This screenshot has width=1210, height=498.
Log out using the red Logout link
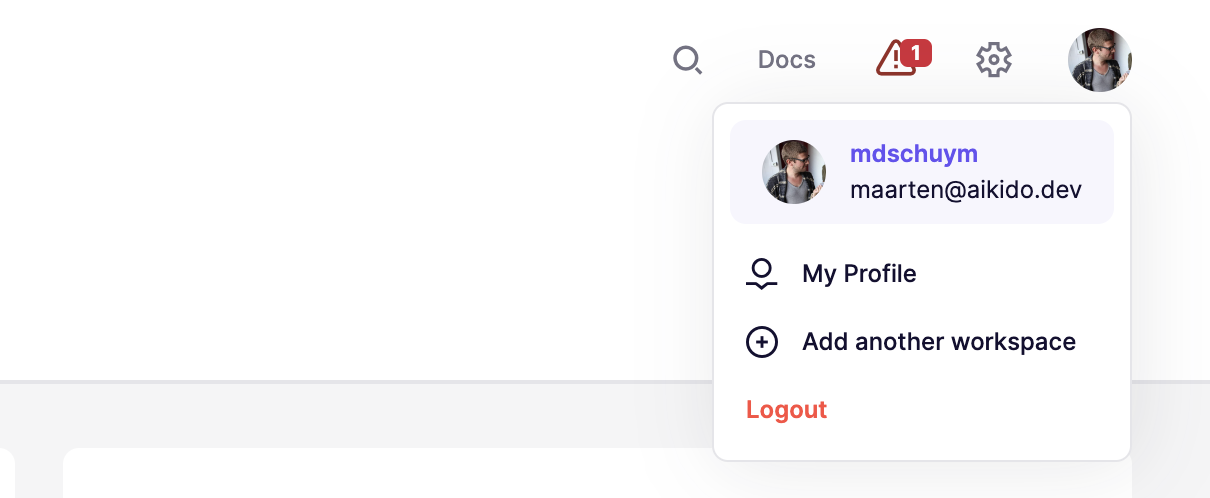(787, 409)
